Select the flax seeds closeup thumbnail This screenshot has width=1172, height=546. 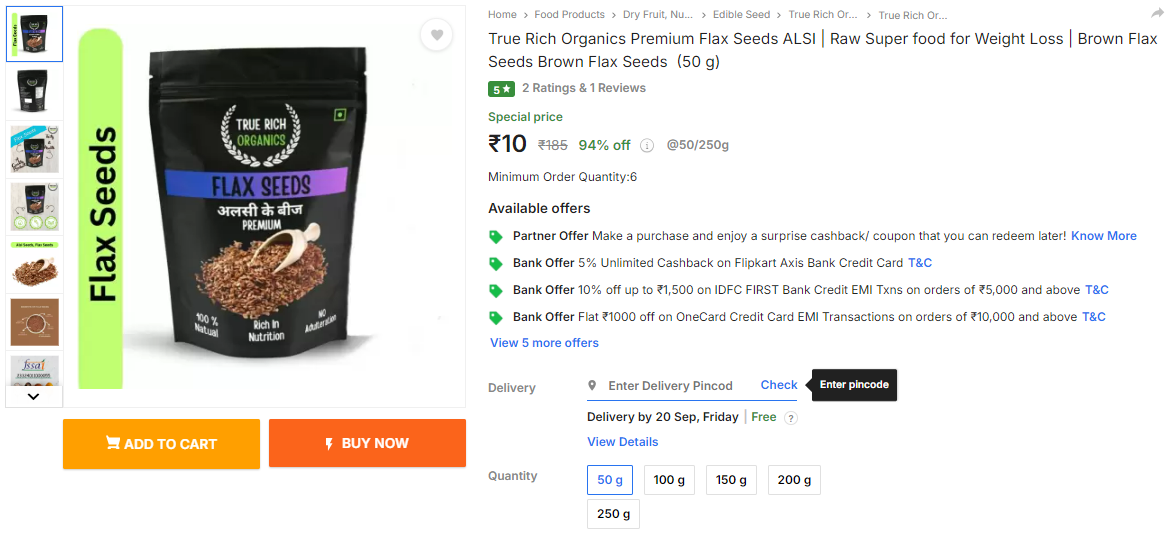click(x=34, y=267)
